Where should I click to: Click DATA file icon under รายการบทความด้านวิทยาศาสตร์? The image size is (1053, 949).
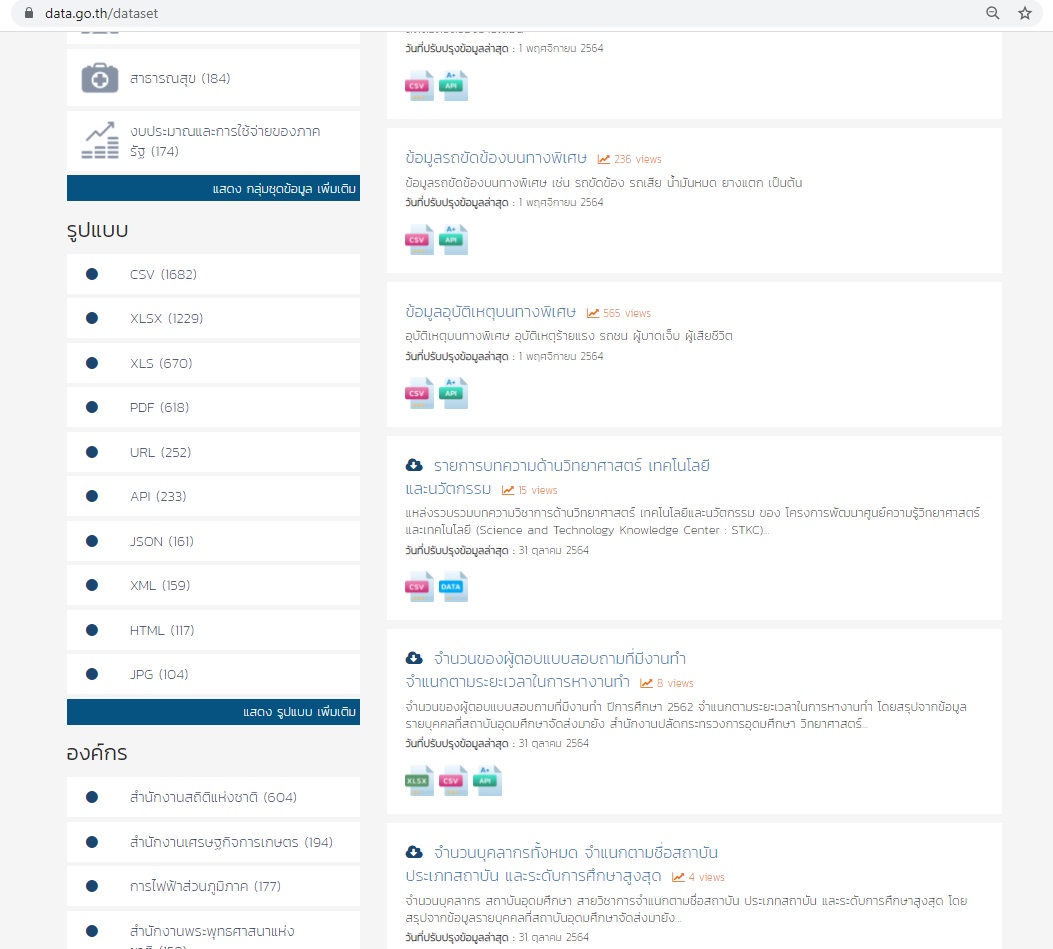[453, 587]
